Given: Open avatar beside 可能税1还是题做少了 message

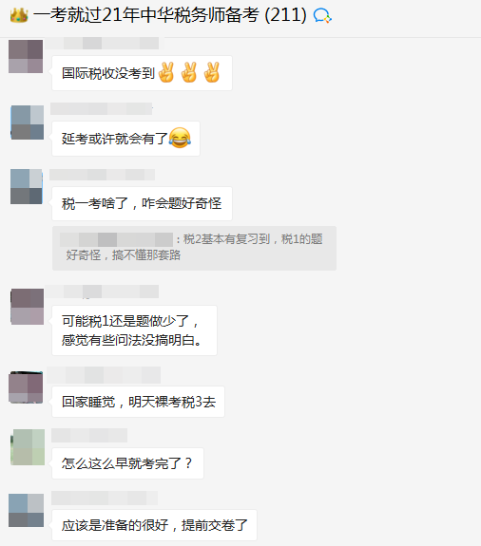Looking at the screenshot, I should 27,307.
